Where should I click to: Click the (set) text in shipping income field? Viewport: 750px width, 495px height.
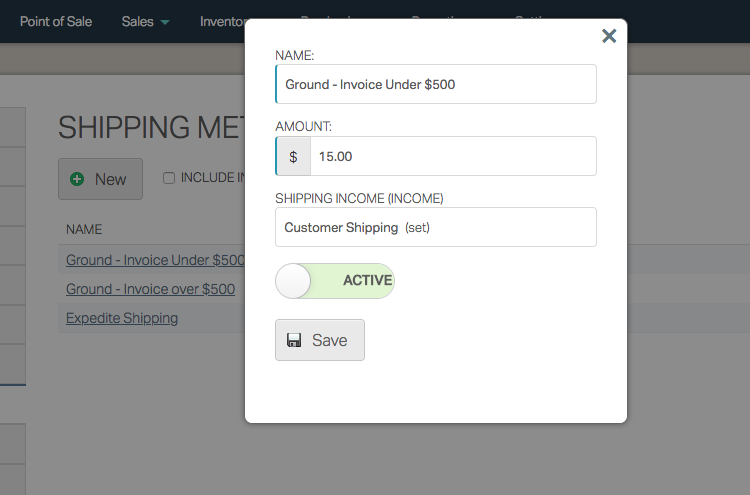[418, 228]
